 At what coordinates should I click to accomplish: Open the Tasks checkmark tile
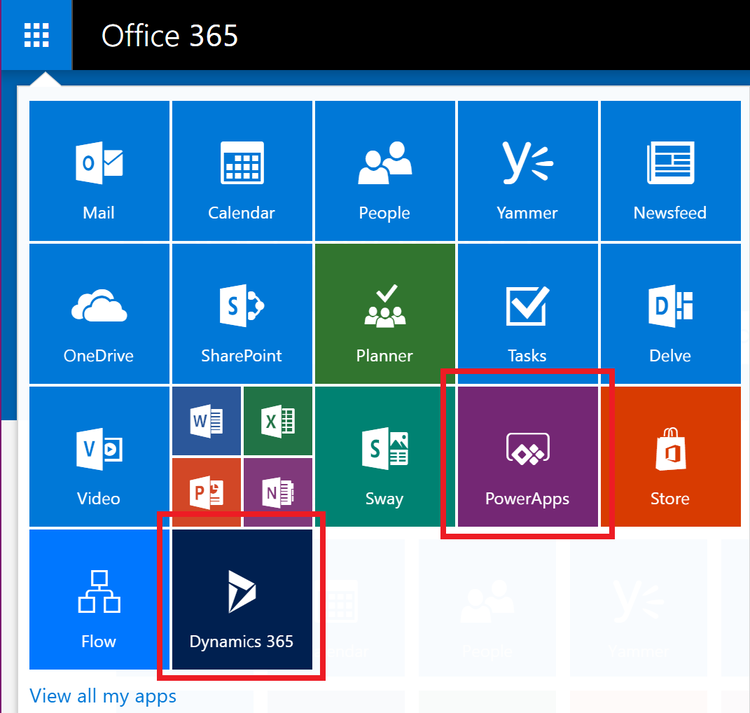point(528,314)
